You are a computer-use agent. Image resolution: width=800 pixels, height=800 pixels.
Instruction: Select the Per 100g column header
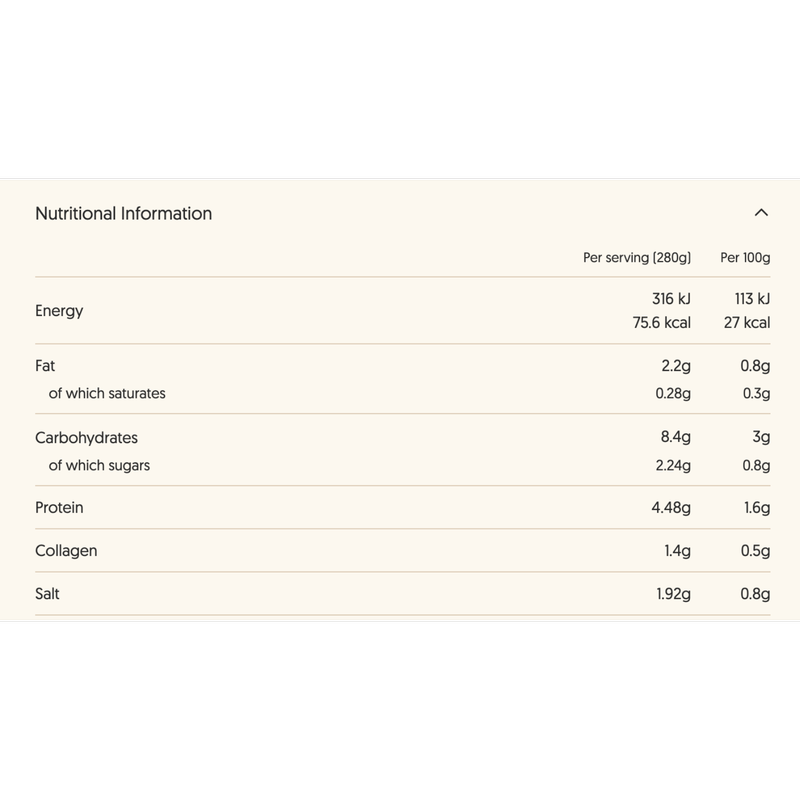coord(745,258)
